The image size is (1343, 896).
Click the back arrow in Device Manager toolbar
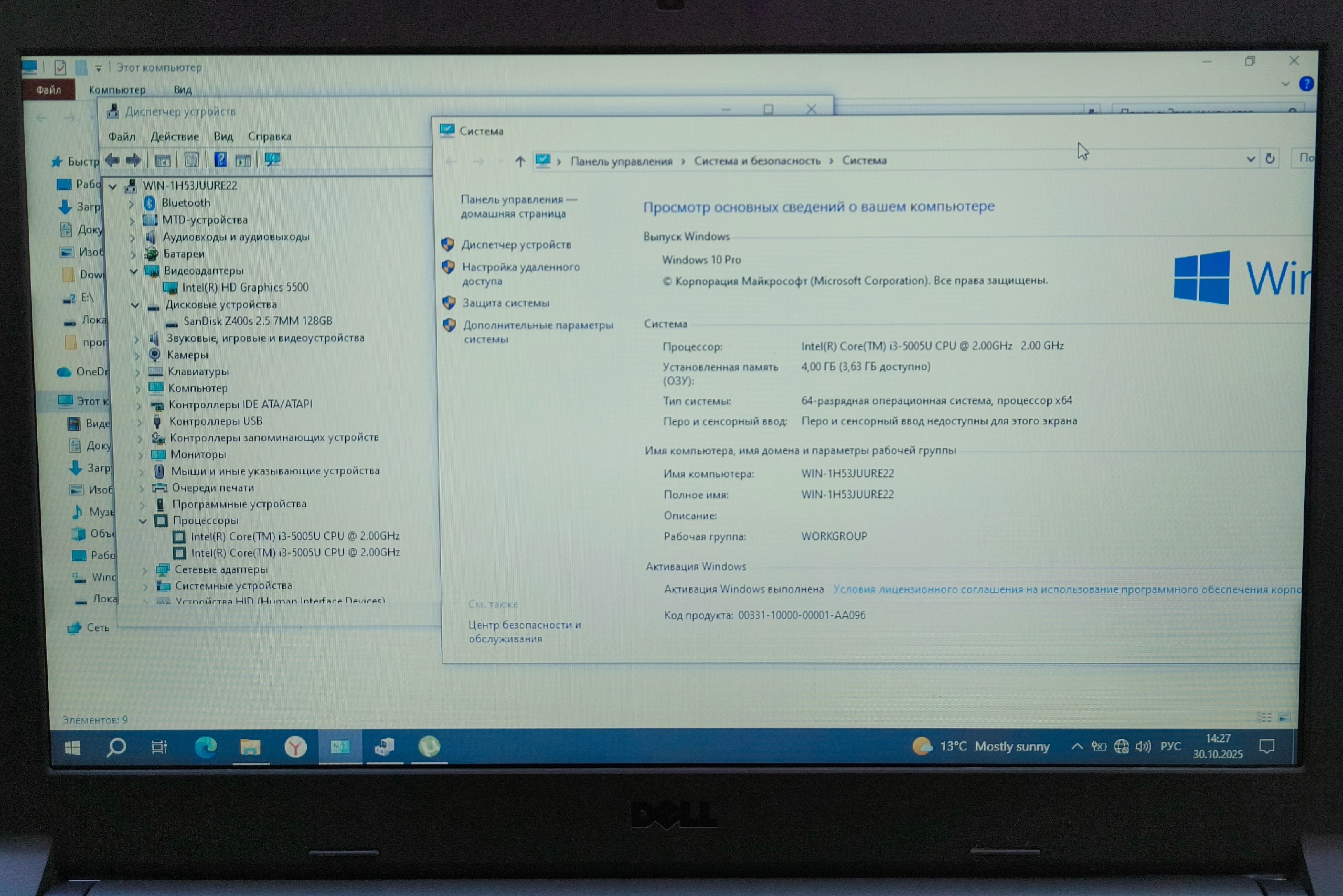click(x=112, y=161)
